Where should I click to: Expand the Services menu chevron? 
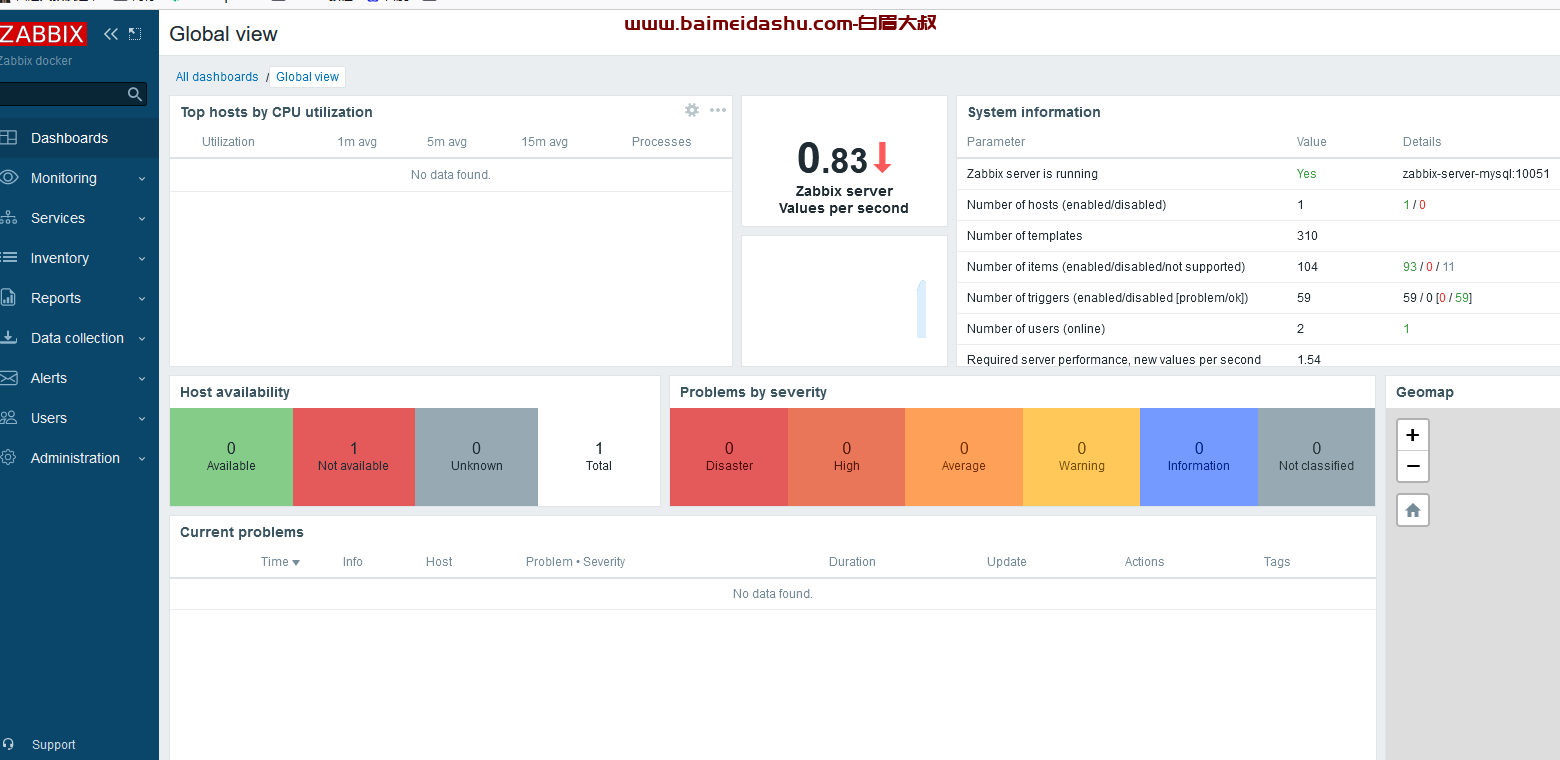click(x=142, y=219)
